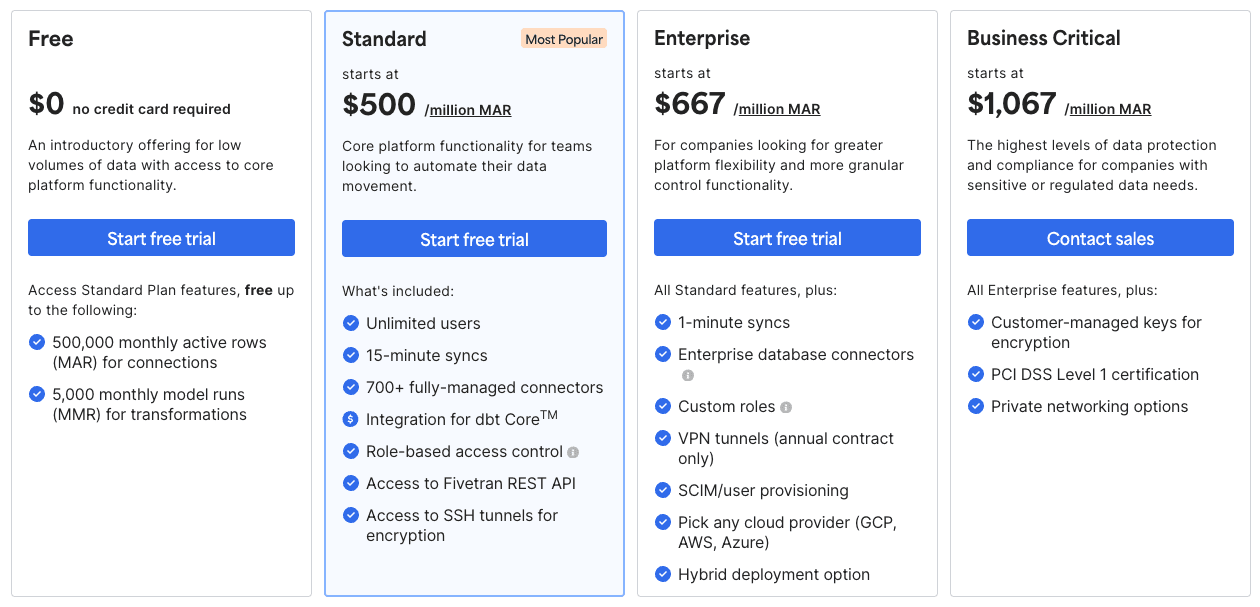Image resolution: width=1260 pixels, height=607 pixels.
Task: Click checkmark icon beside 1-minute syncs
Action: tap(662, 322)
